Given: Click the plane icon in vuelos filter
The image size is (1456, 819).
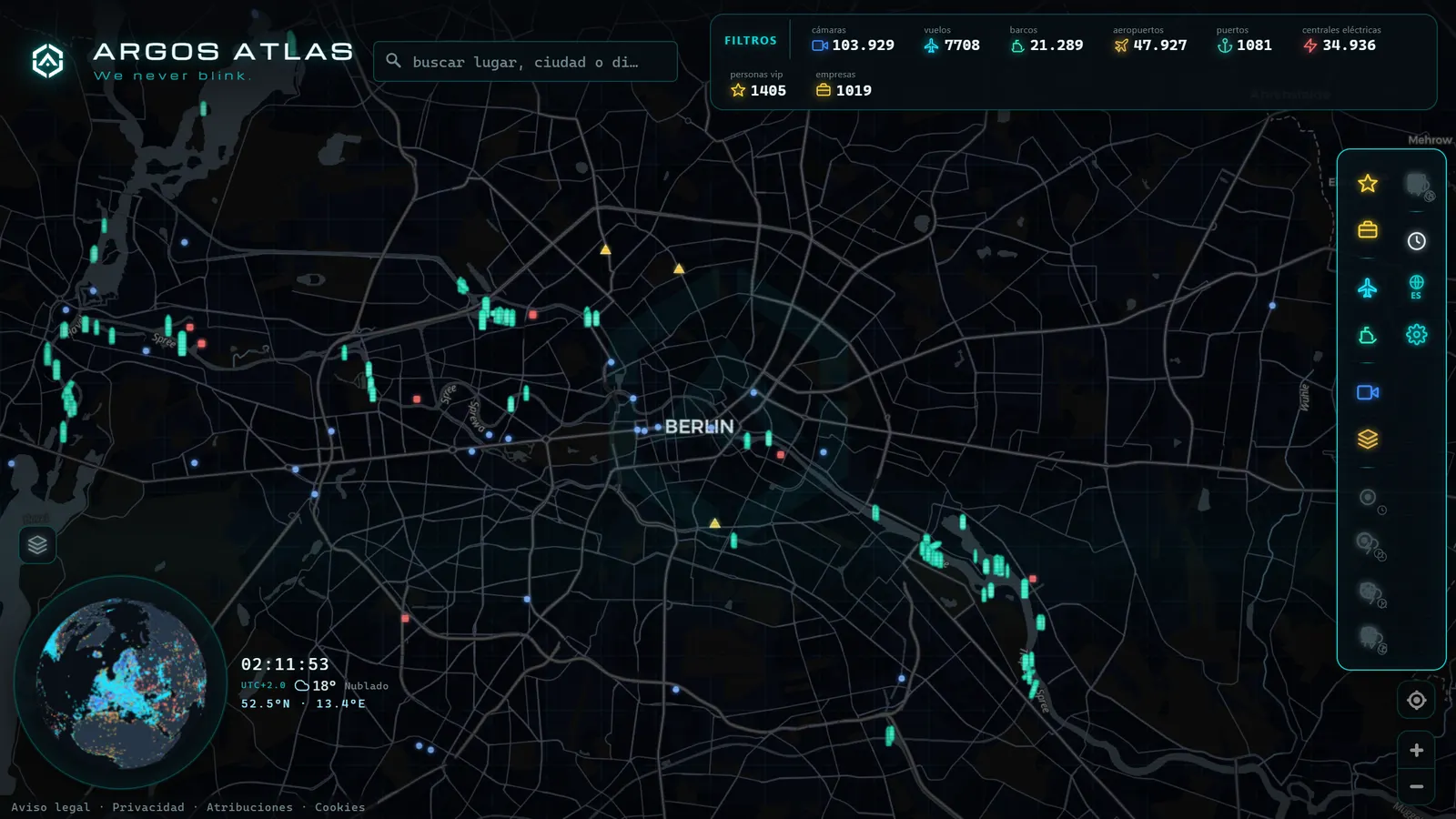Looking at the screenshot, I should pyautogui.click(x=931, y=45).
